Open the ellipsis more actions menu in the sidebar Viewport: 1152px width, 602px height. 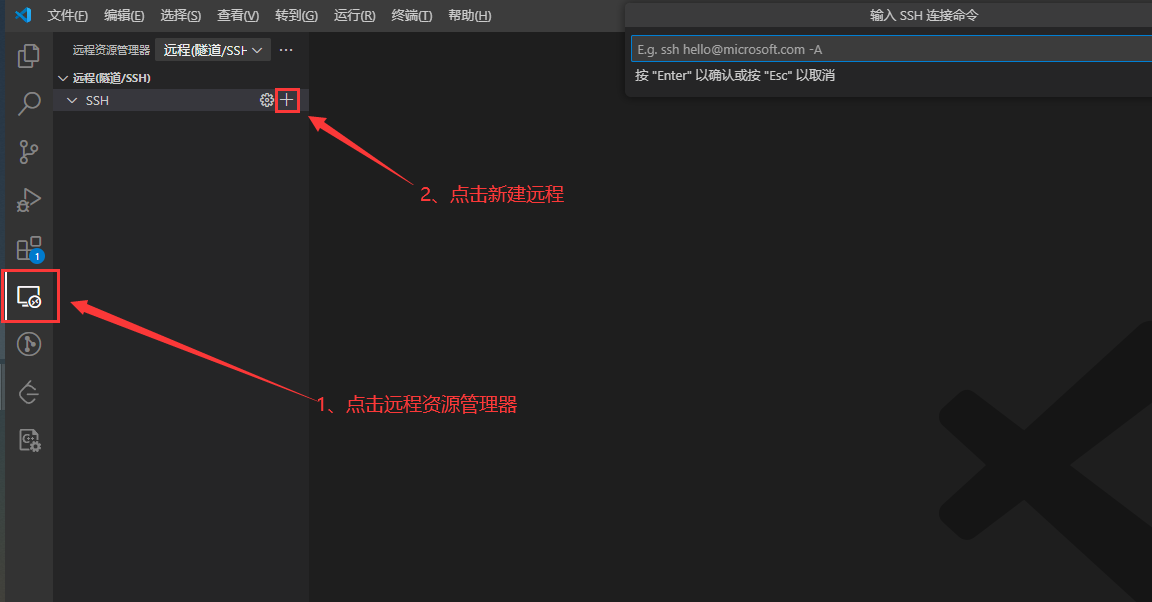click(x=287, y=50)
